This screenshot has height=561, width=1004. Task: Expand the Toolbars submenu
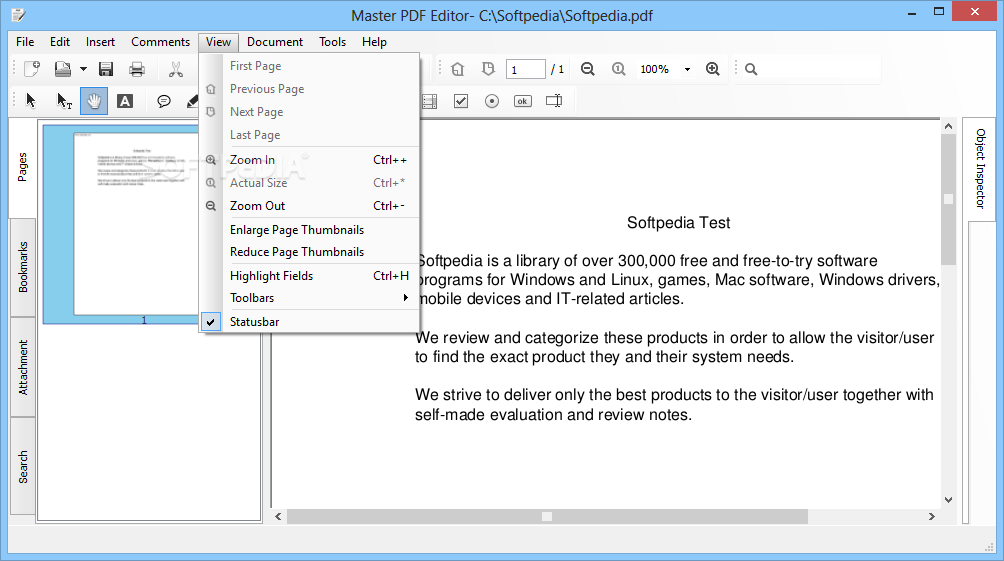(310, 298)
